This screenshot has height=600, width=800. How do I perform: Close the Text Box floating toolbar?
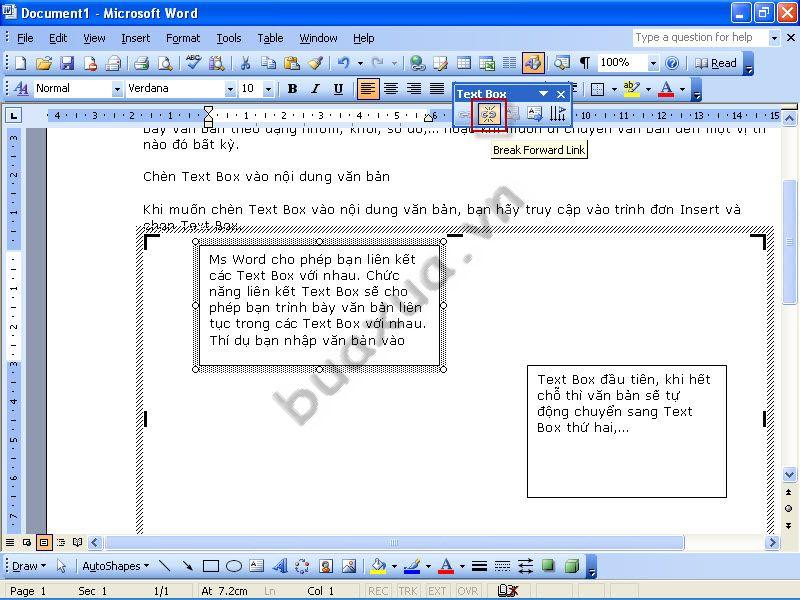coord(561,94)
